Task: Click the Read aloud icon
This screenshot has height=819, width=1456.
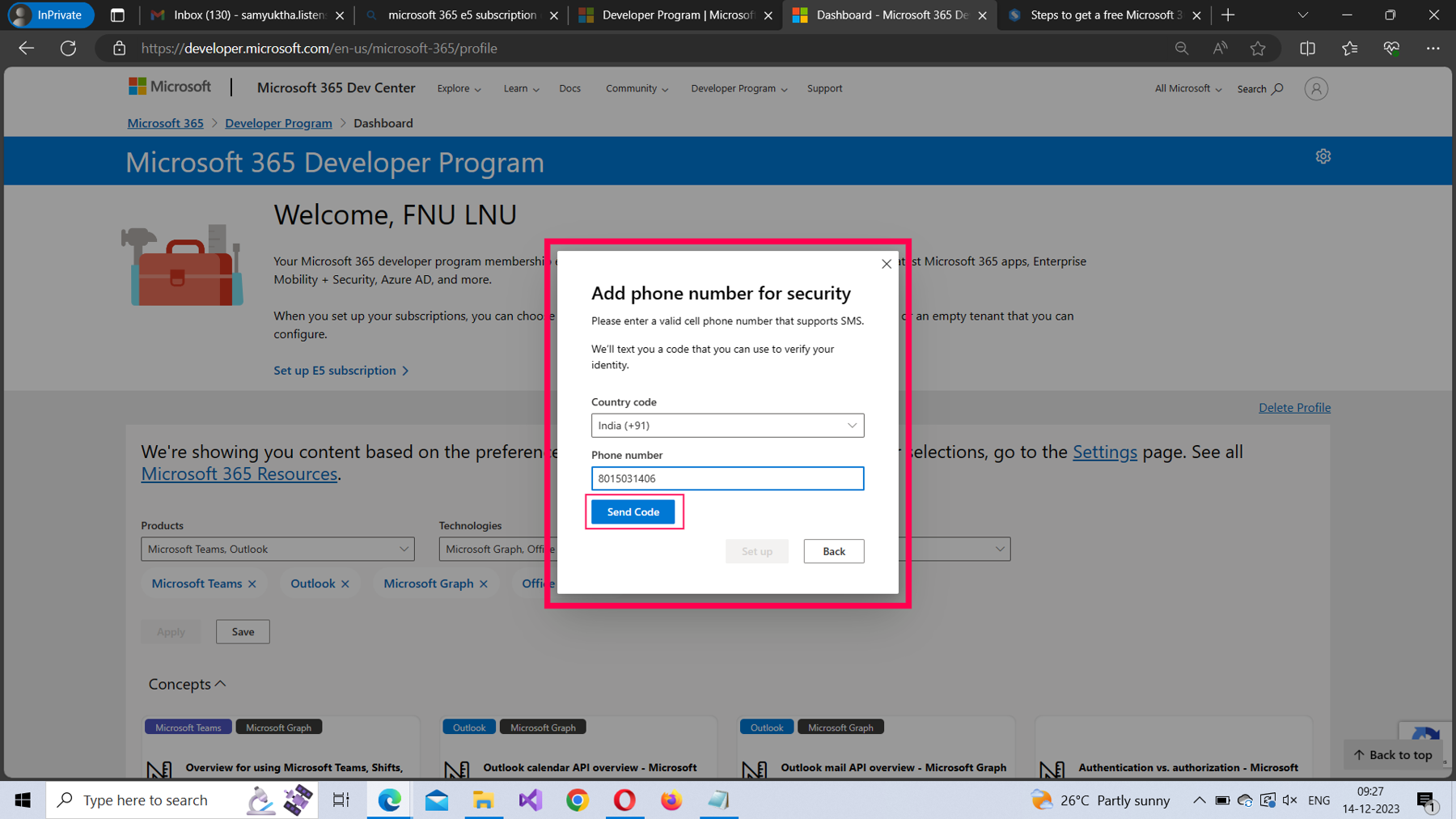Action: click(x=1220, y=49)
